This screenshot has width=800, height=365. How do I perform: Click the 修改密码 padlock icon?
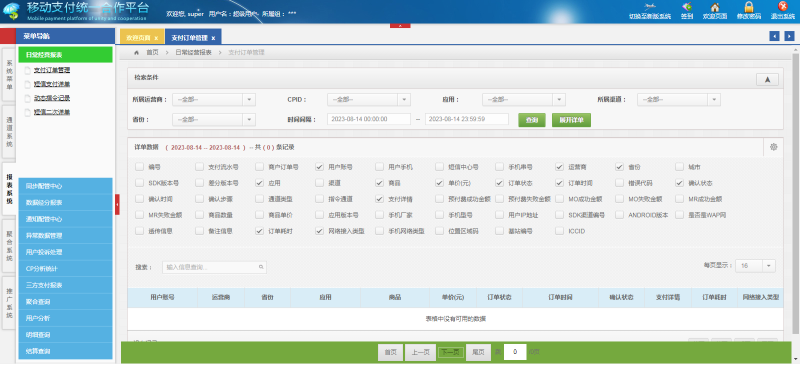click(748, 7)
